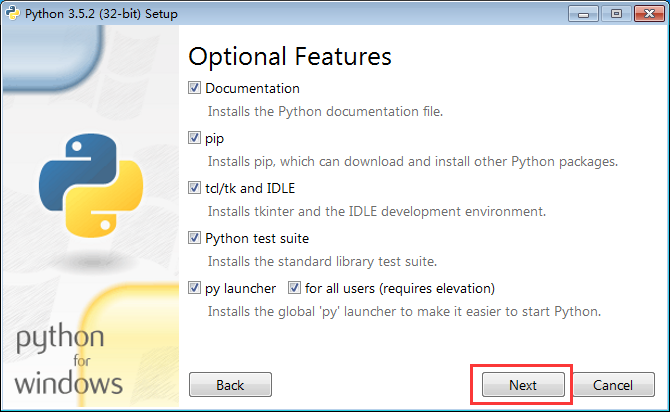The height and width of the screenshot is (412, 670).
Task: Disable the tcl/tk and IDLE checkbox
Action: (x=194, y=188)
